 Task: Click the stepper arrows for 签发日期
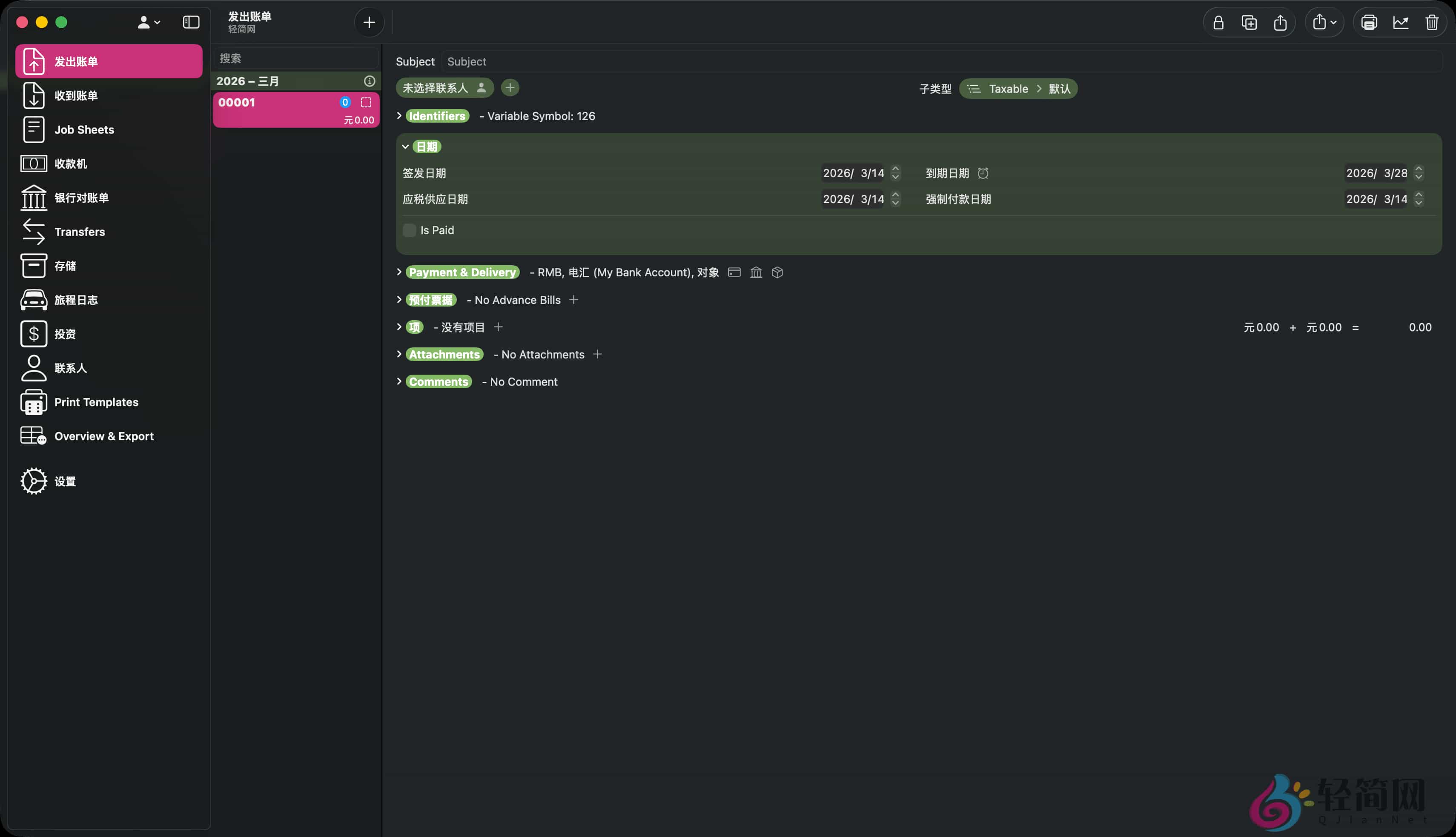click(895, 173)
